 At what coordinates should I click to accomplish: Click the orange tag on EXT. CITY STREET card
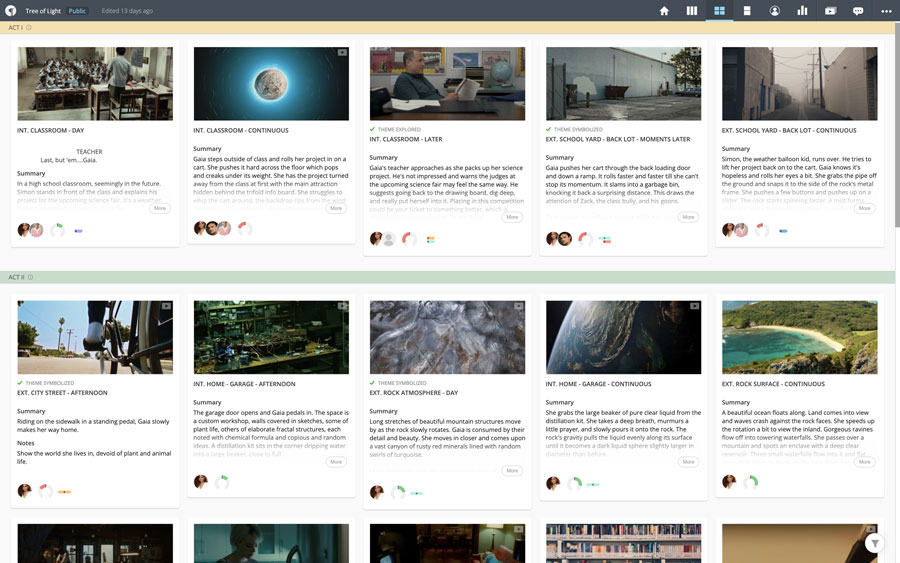click(64, 492)
